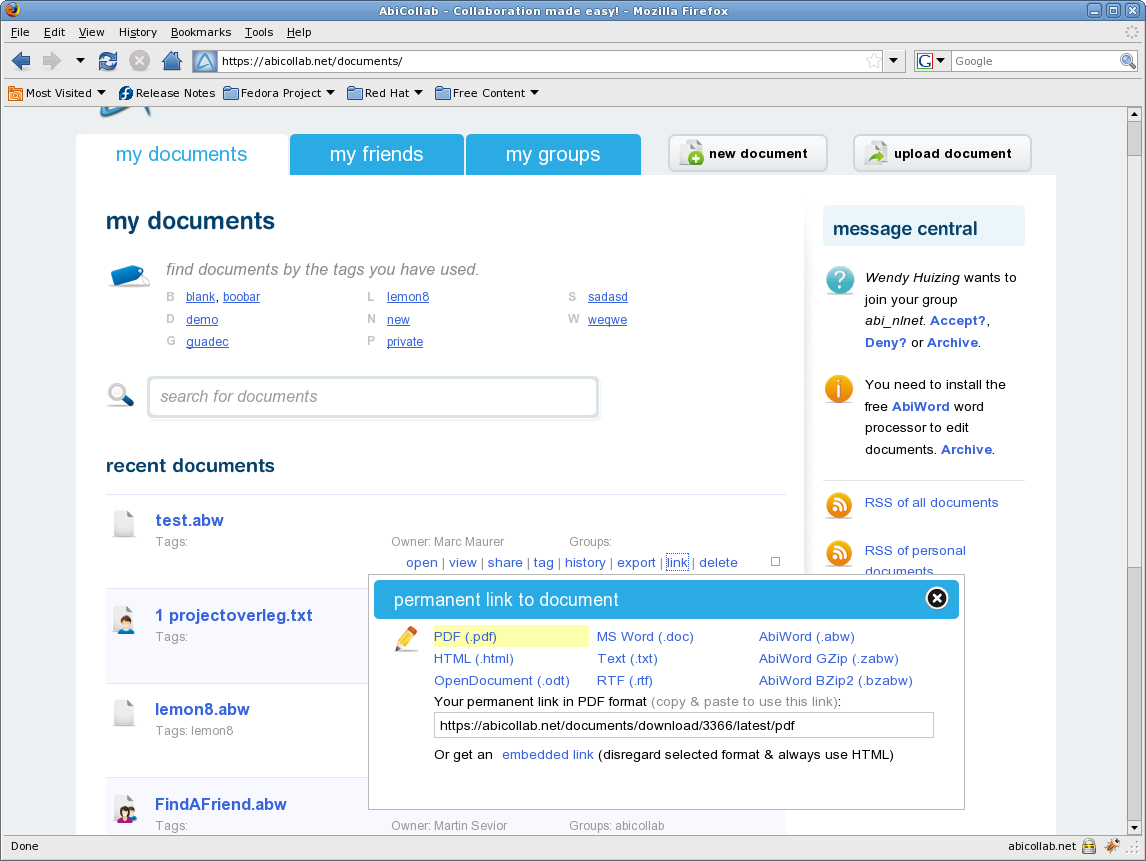The height and width of the screenshot is (861, 1146).
Task: Click the magnifier icon beside document search
Action: click(121, 395)
